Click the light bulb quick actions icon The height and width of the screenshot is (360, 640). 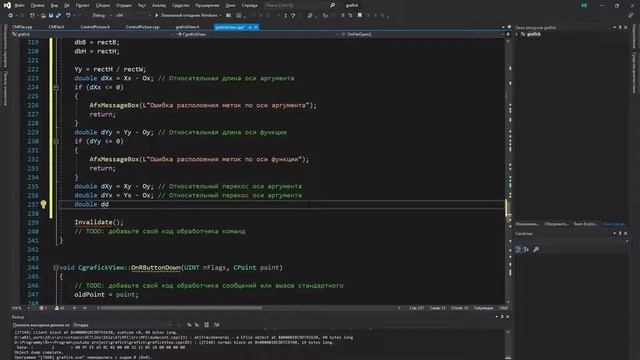click(43, 204)
